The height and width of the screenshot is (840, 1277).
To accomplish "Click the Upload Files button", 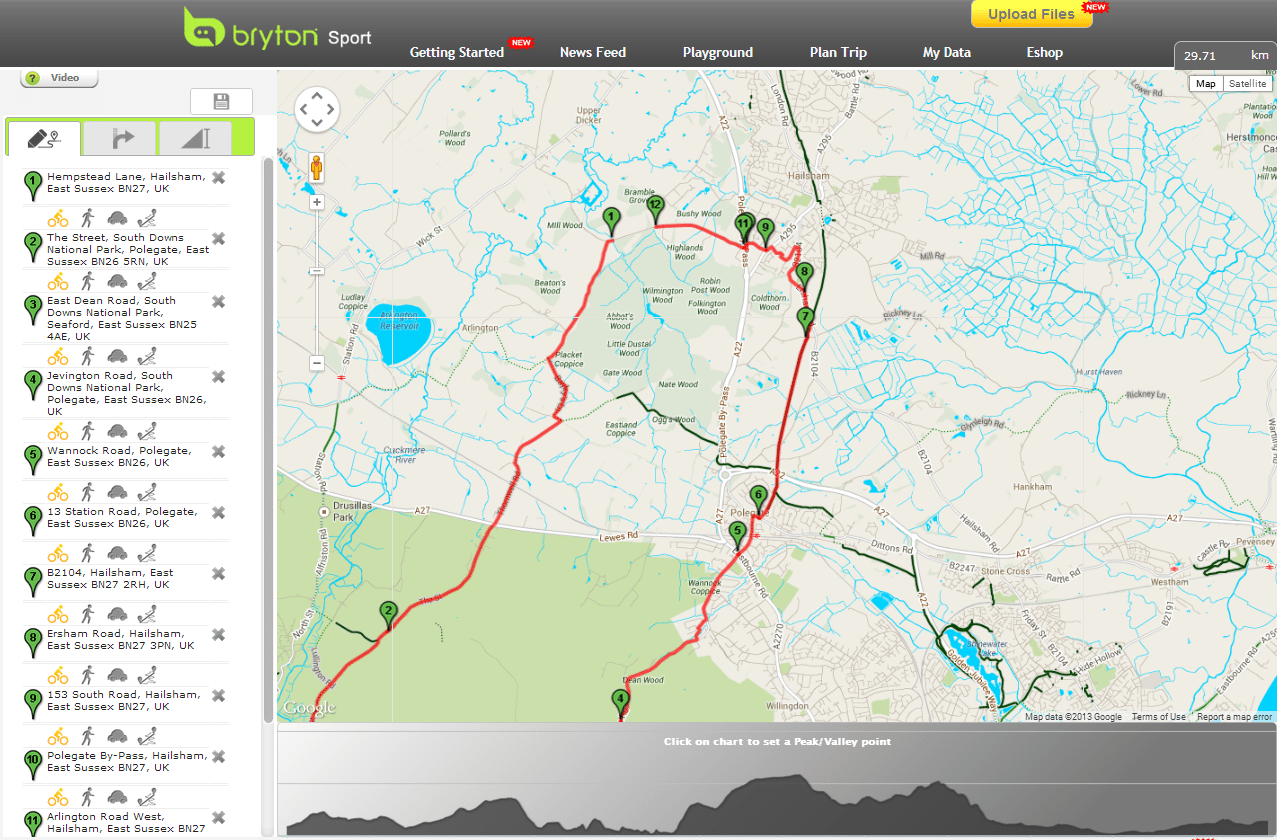I will 1031,14.
